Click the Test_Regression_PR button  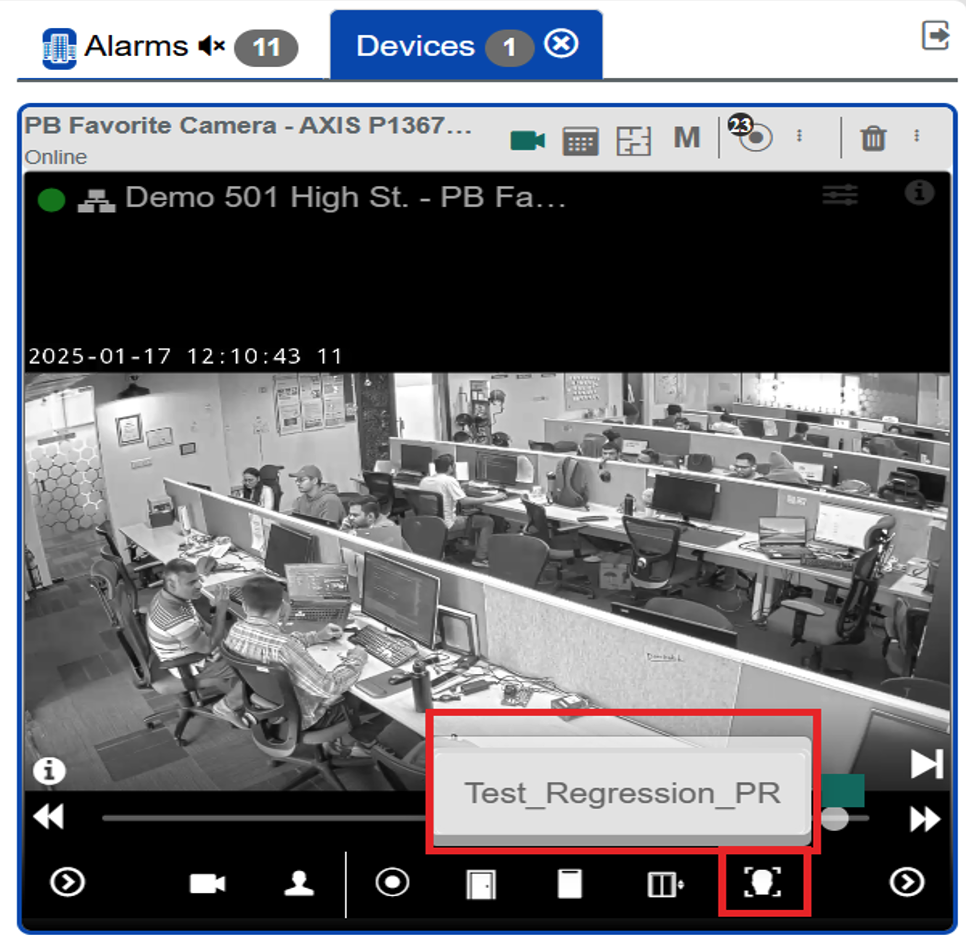(620, 792)
